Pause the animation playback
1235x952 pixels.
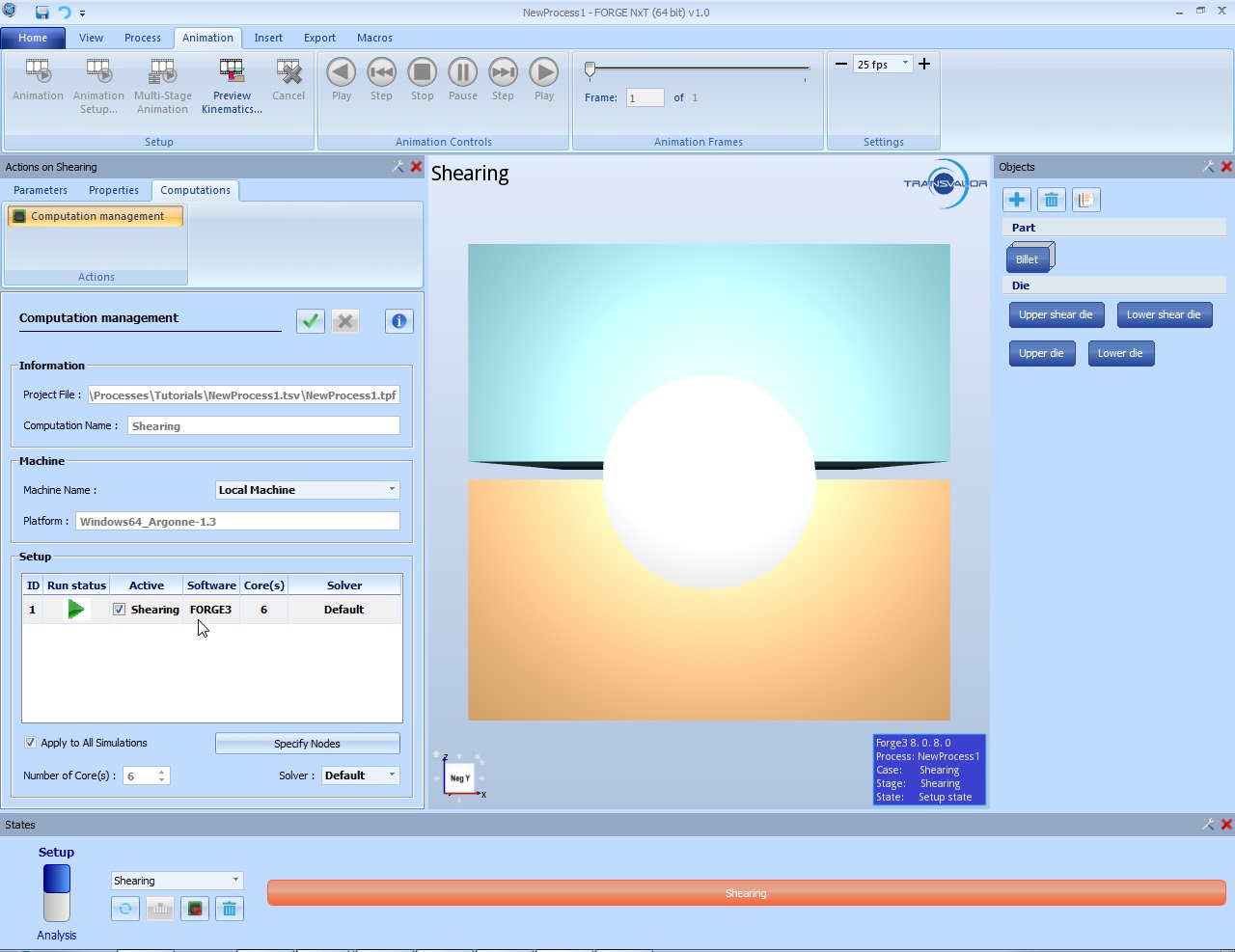[x=463, y=72]
